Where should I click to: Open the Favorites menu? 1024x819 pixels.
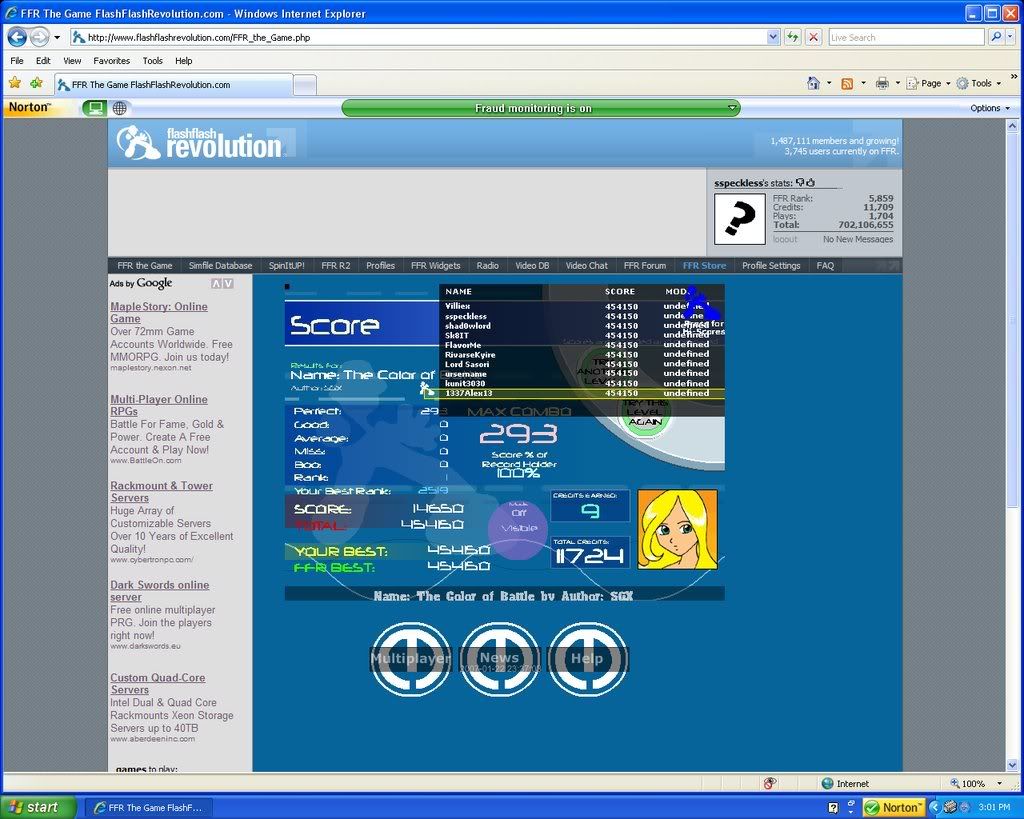[x=111, y=61]
